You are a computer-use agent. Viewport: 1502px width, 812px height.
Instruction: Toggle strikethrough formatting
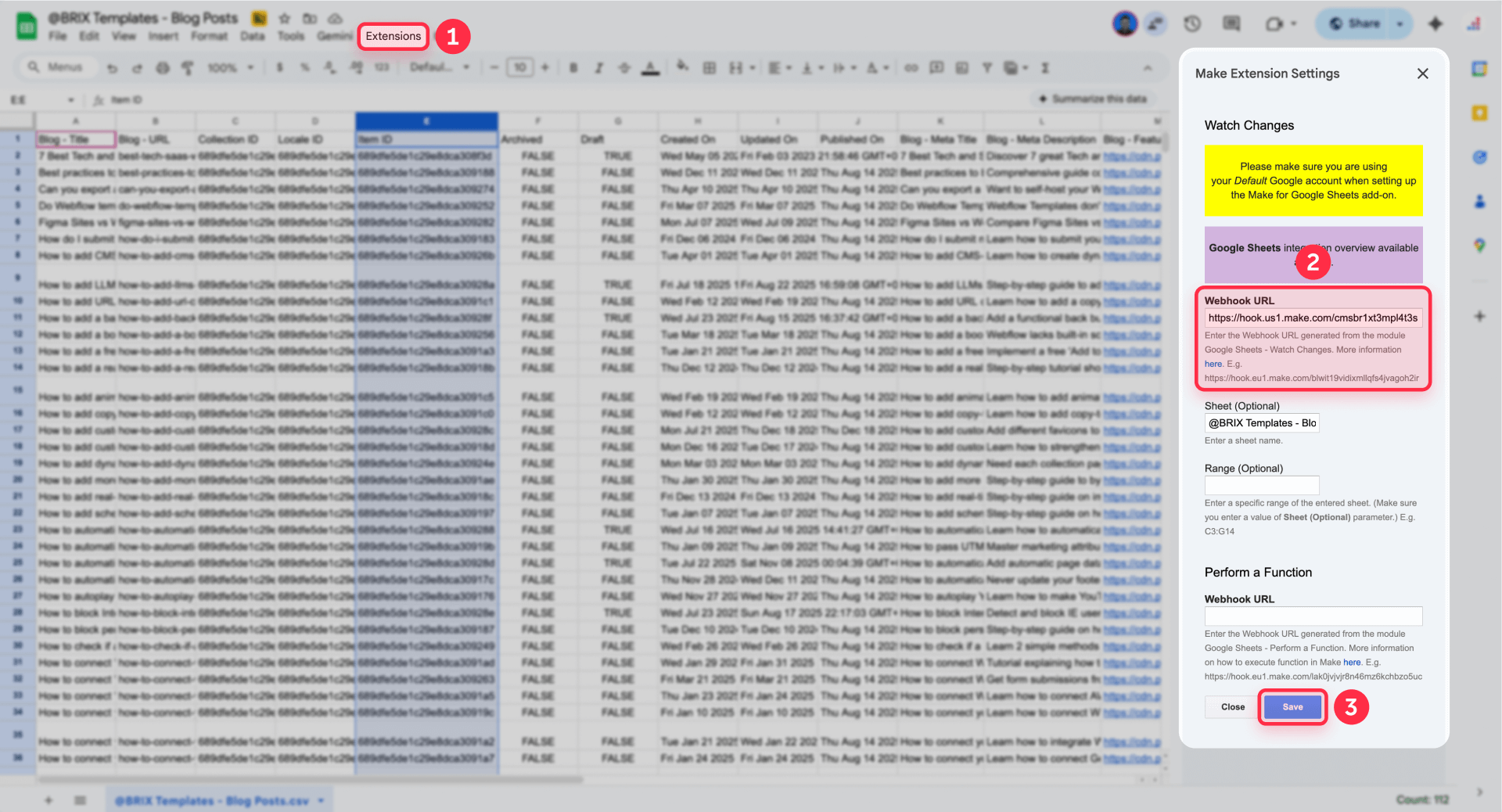(x=623, y=68)
